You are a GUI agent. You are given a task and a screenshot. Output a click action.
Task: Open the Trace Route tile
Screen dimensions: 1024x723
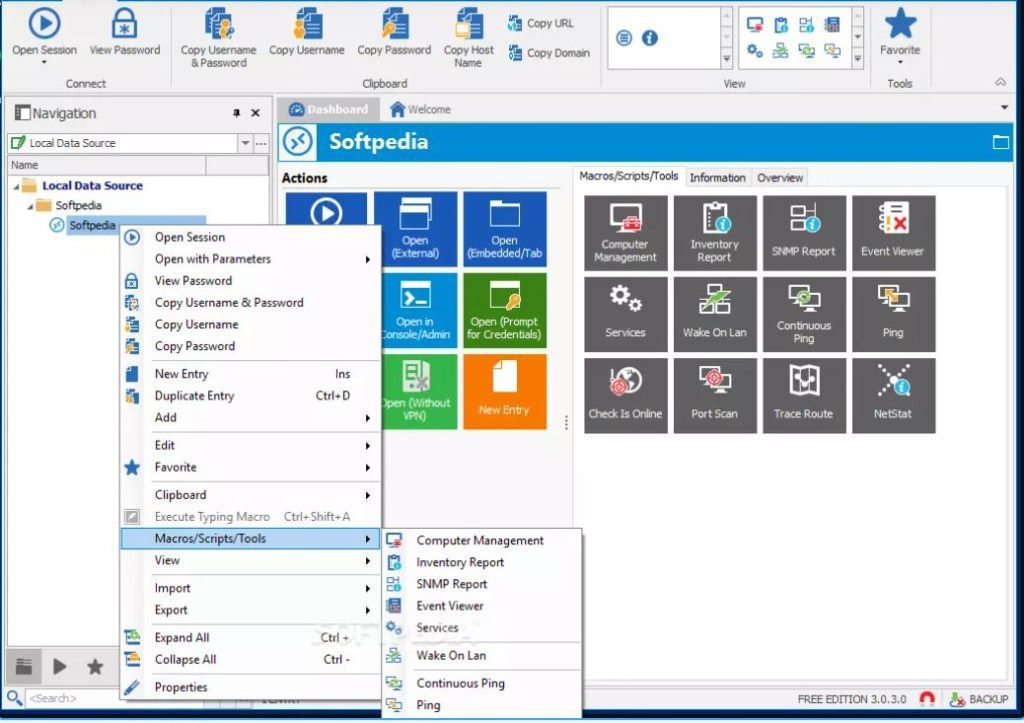pos(803,395)
